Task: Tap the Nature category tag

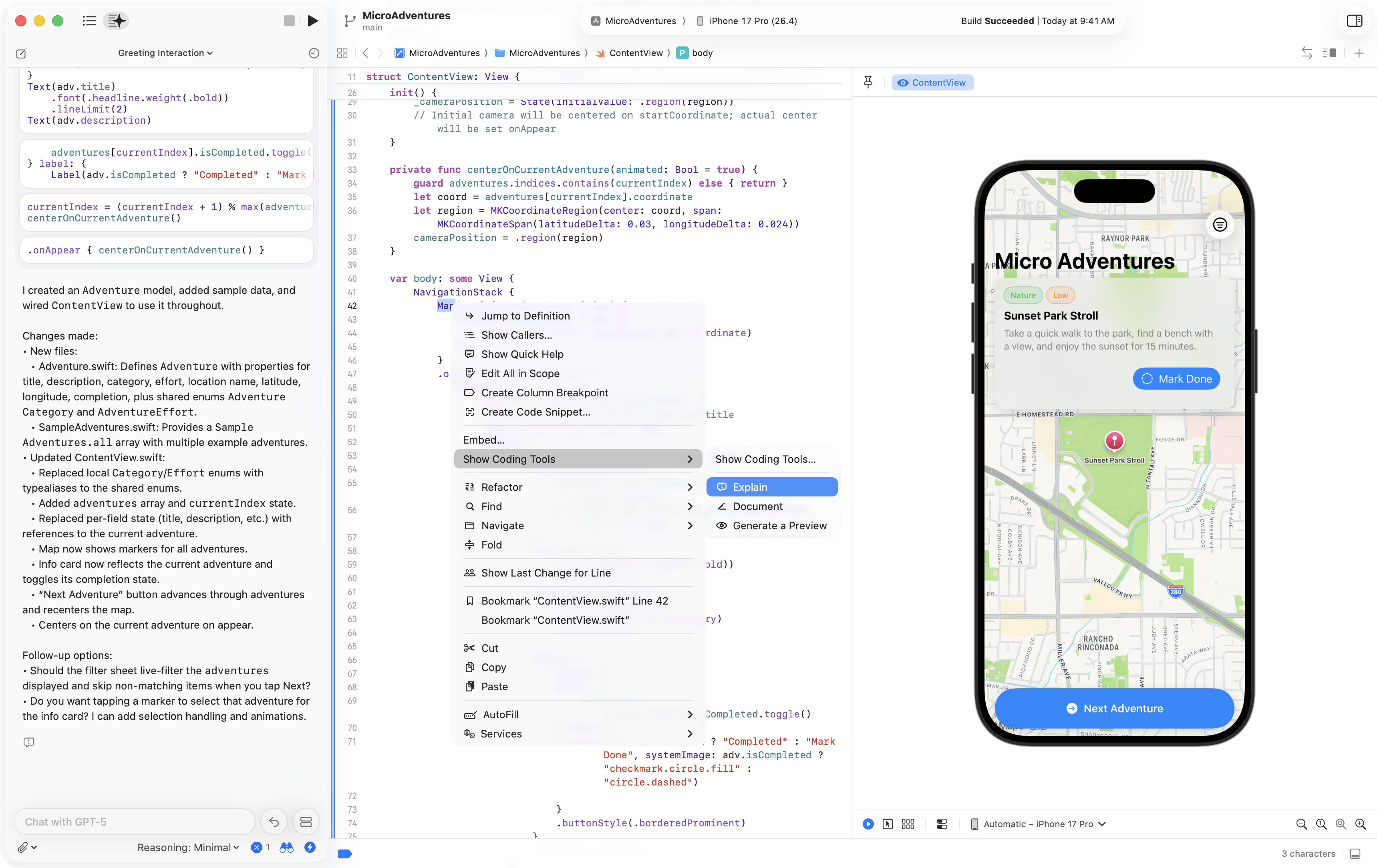Action: point(1023,295)
